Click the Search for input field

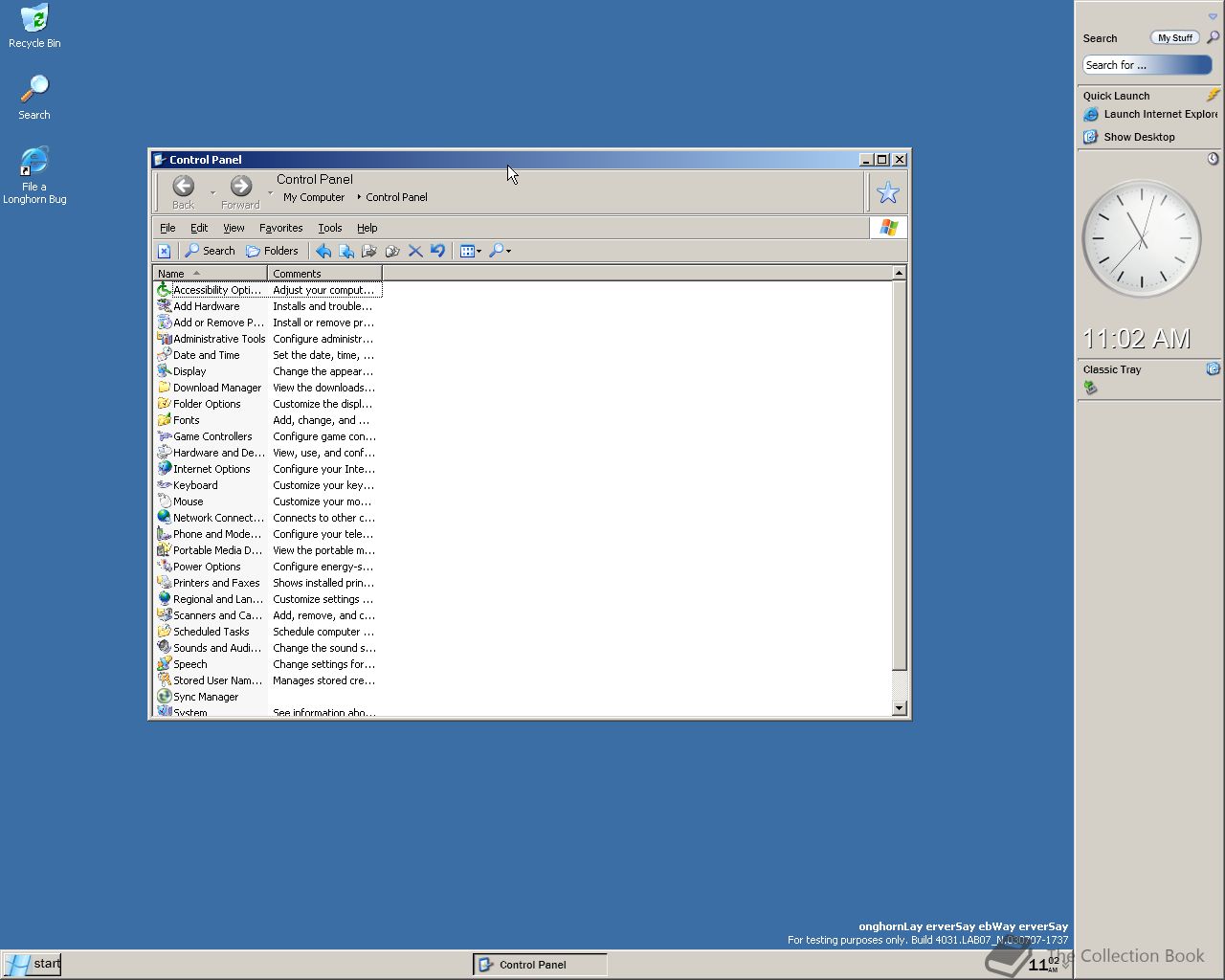1147,65
